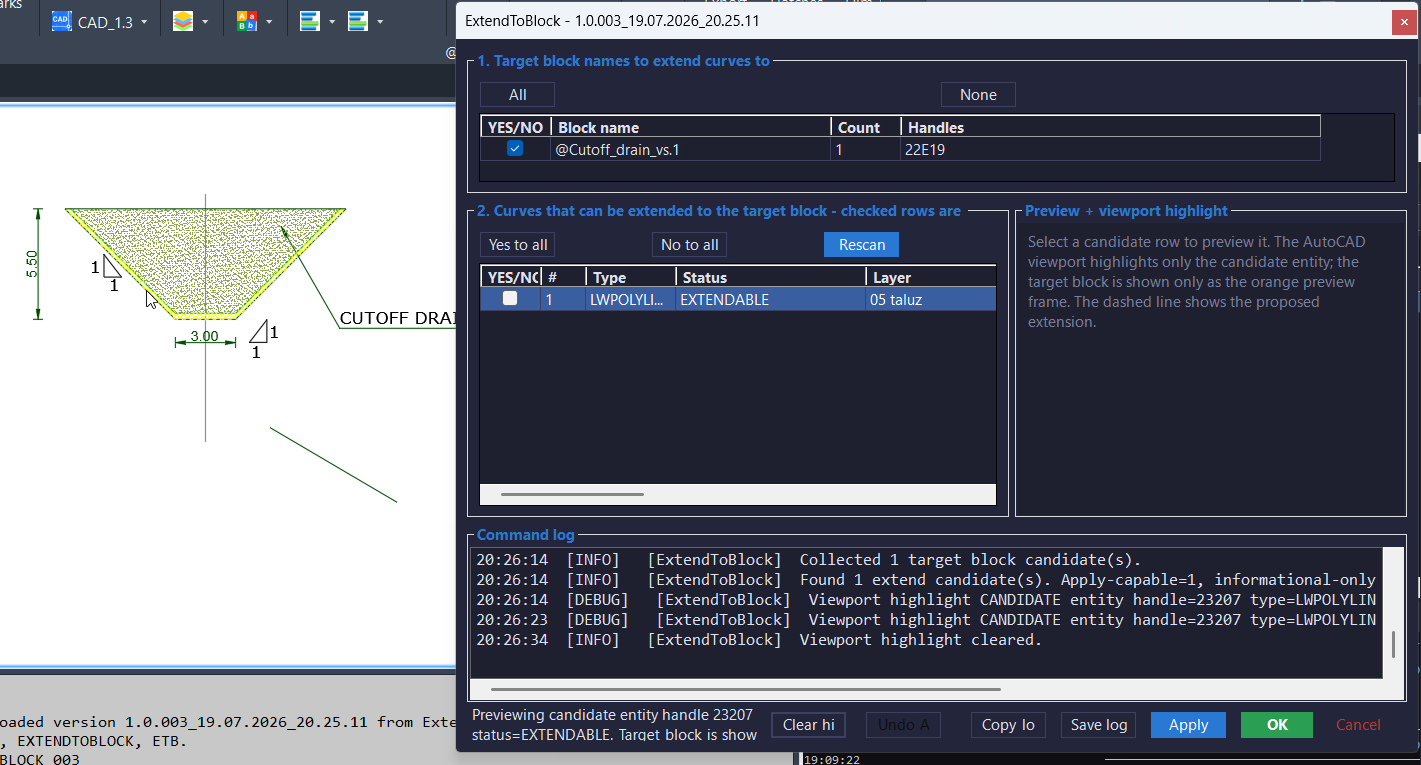Viewport: 1421px width, 765px height.
Task: Click the All target blocks button
Action: (x=517, y=95)
